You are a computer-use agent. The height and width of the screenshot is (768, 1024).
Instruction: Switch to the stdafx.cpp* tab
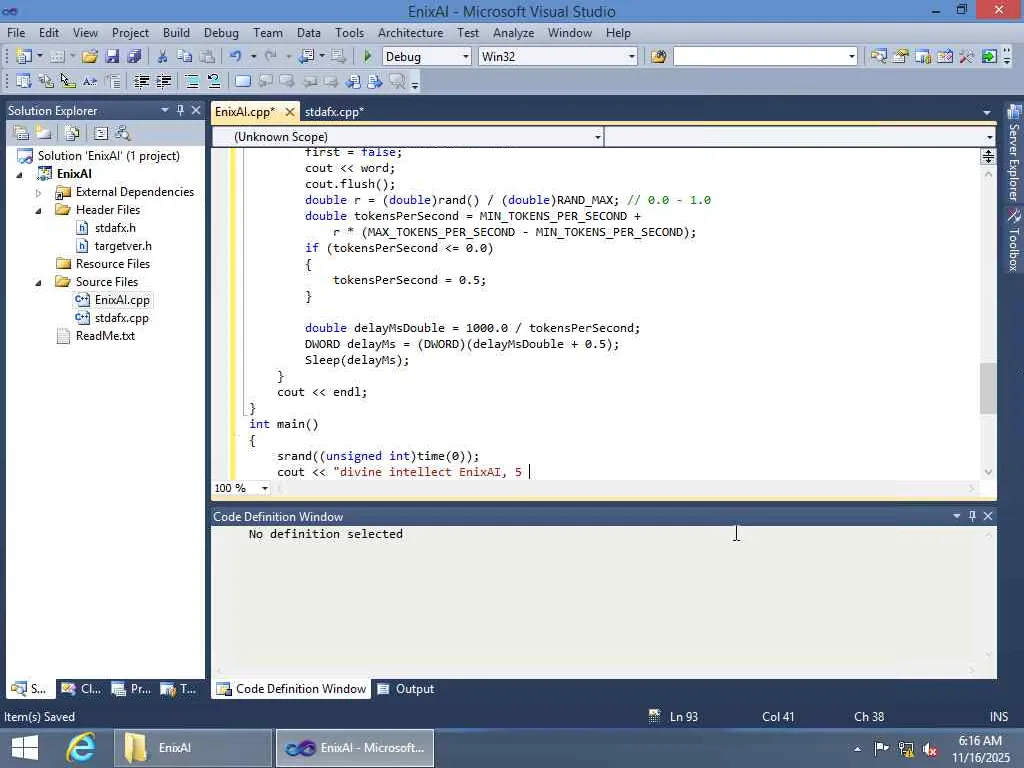pos(334,112)
